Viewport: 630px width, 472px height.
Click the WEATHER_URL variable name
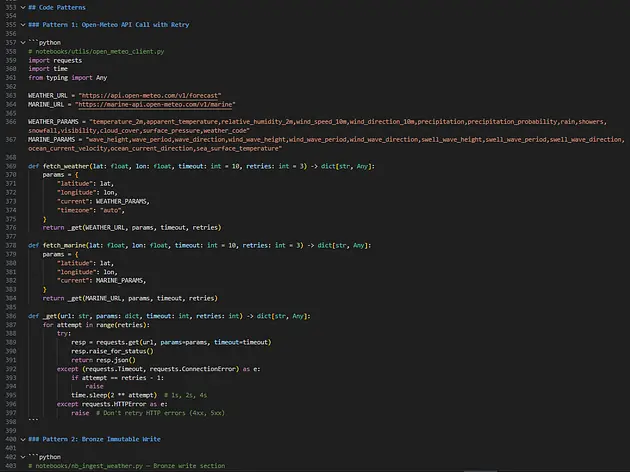click(48, 96)
